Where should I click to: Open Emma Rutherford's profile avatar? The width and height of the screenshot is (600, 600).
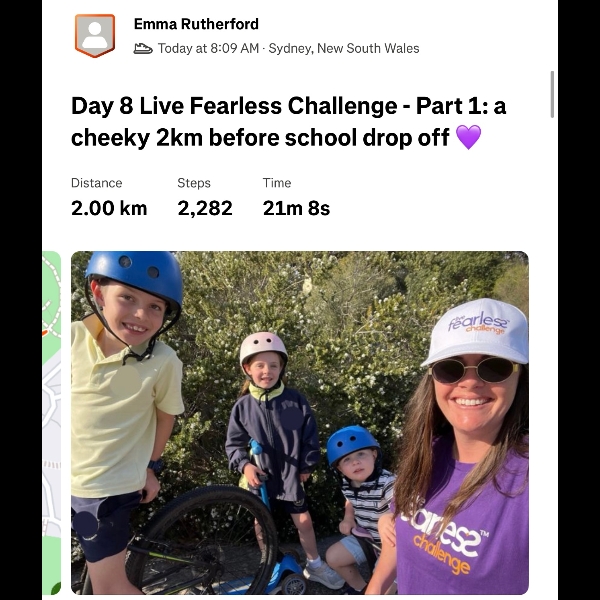pos(95,35)
